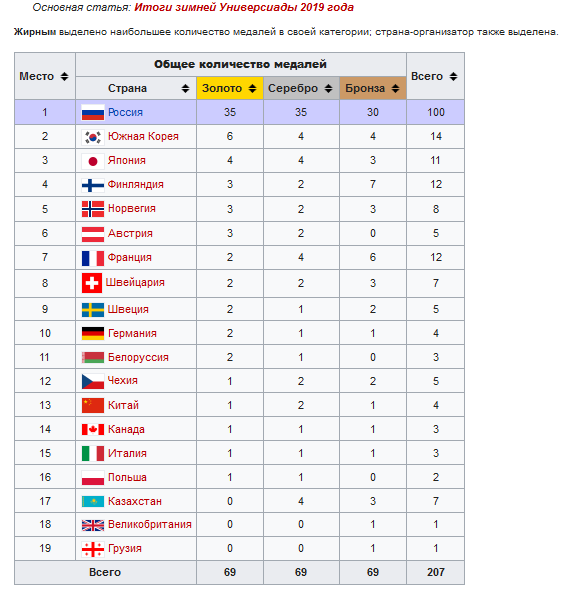This screenshot has height=615, width=562.
Task: Open the Польша link
Action: point(127,477)
